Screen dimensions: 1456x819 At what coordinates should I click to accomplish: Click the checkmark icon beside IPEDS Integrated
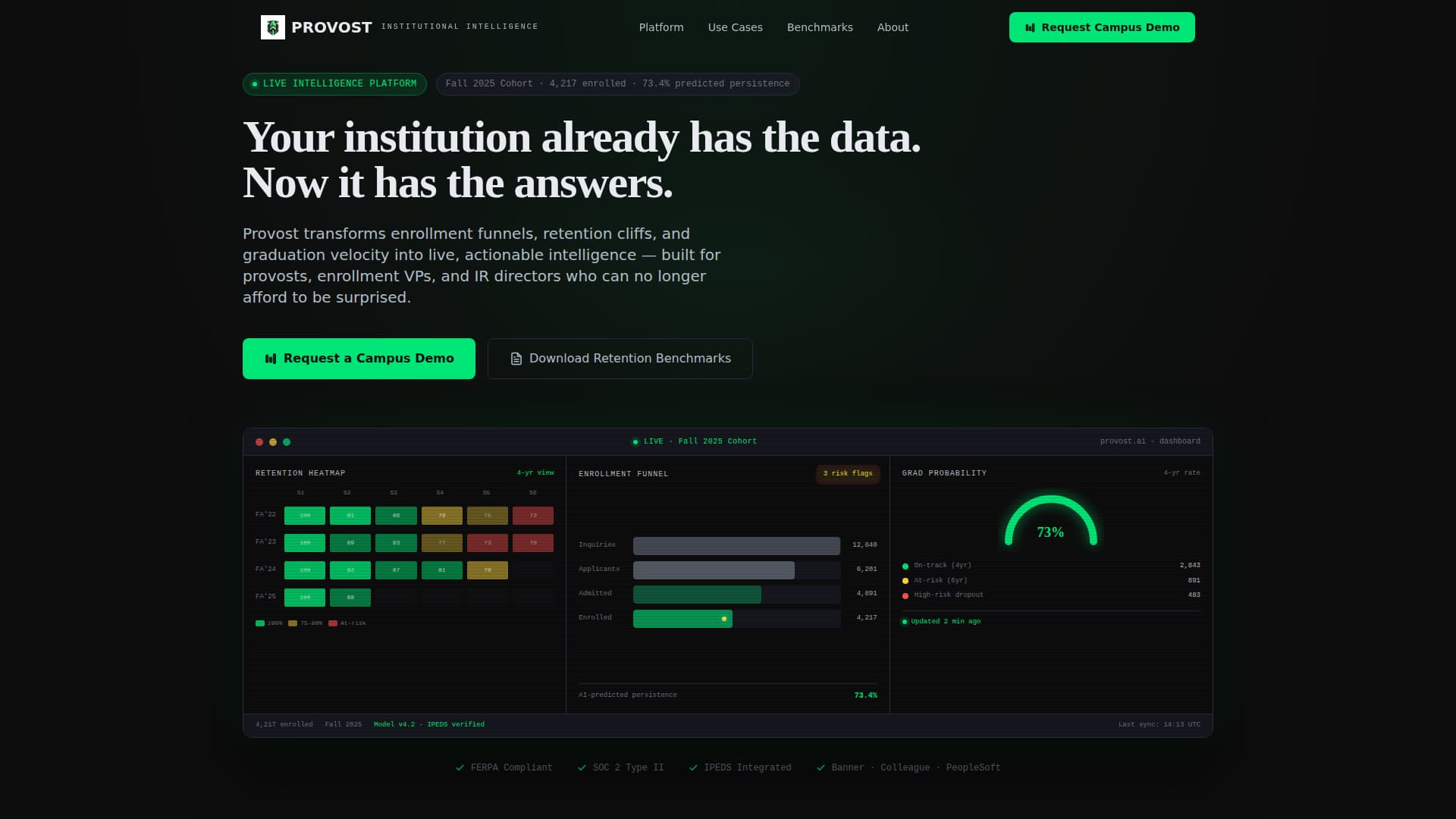tap(693, 767)
